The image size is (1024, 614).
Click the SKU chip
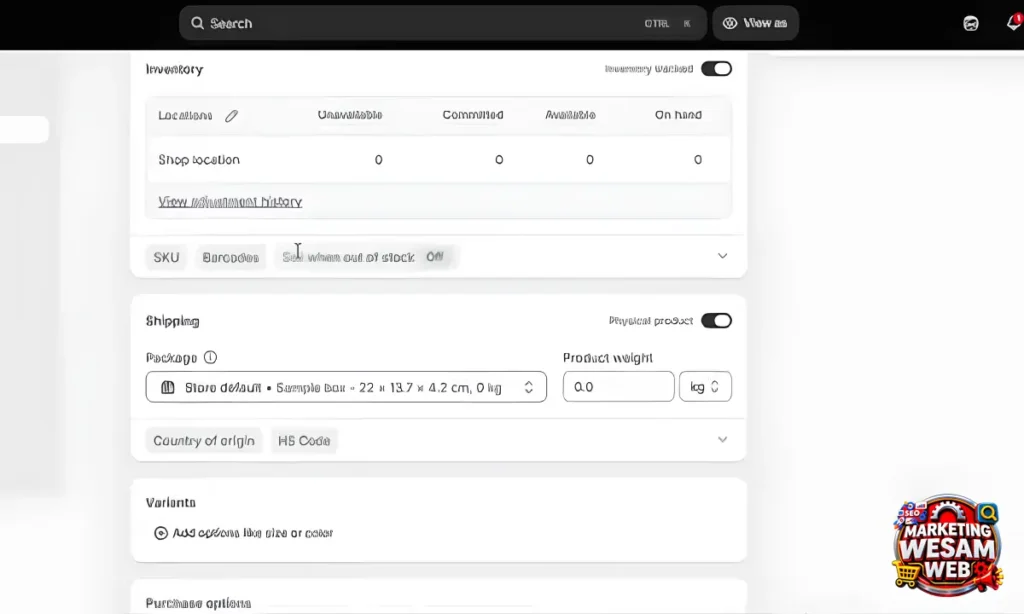(167, 257)
